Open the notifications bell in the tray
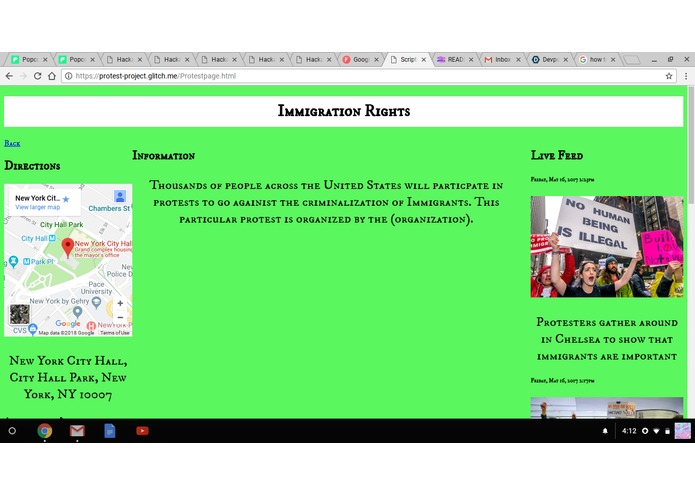Viewport: 695px width, 494px height. point(605,431)
